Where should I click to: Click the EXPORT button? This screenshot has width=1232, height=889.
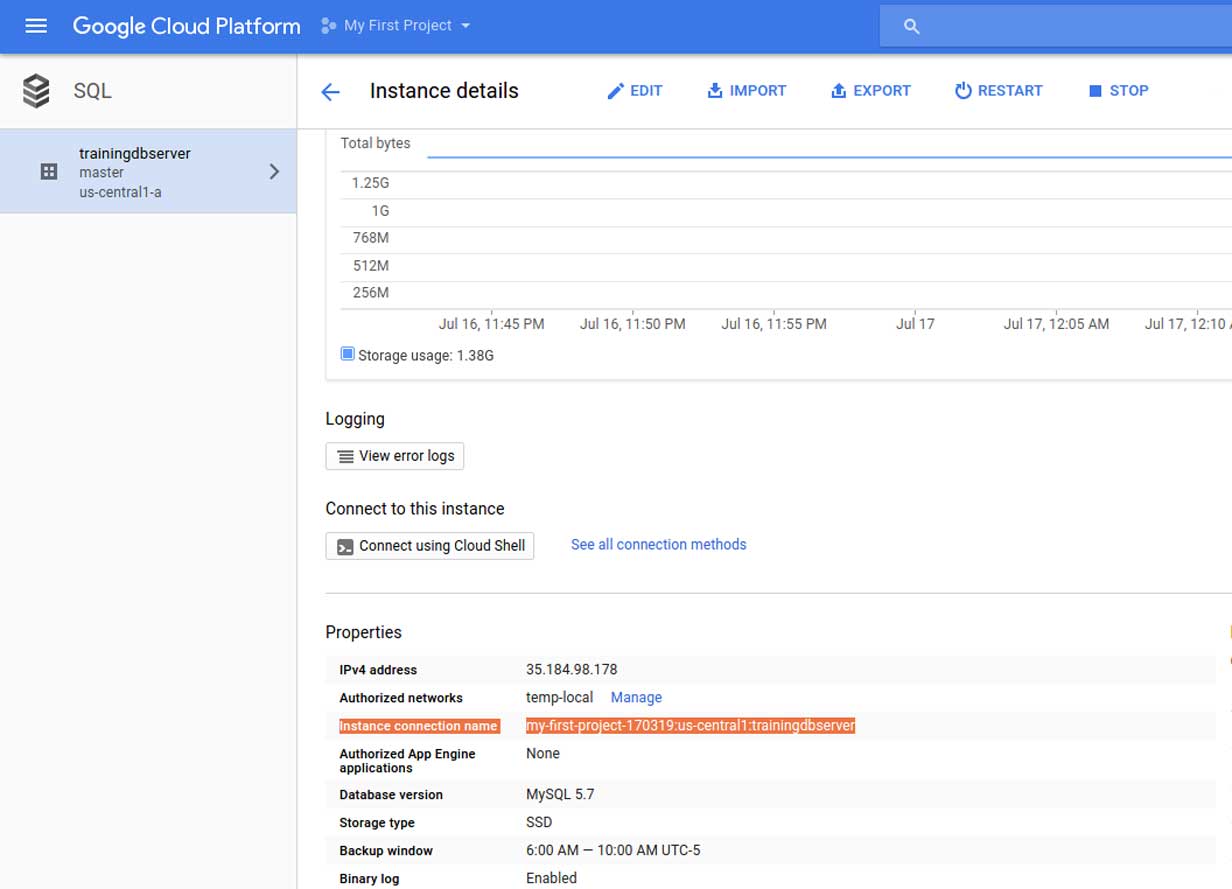click(871, 91)
